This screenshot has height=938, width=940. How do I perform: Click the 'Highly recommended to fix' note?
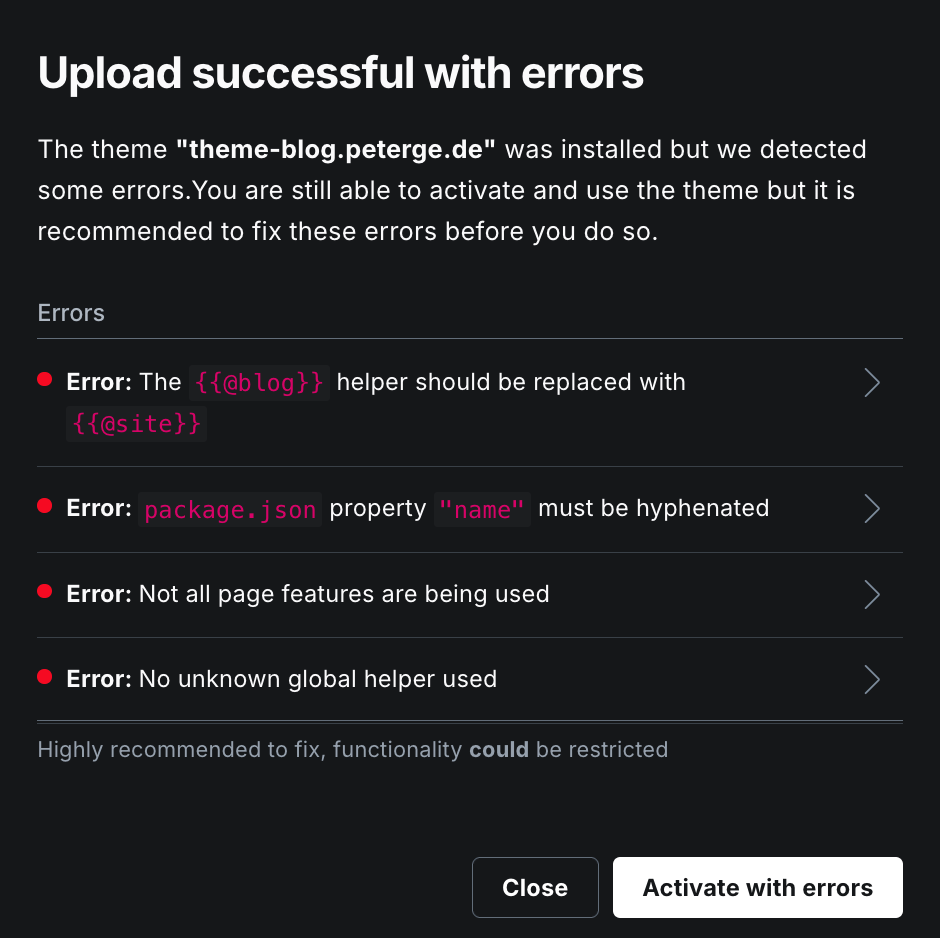click(352, 750)
